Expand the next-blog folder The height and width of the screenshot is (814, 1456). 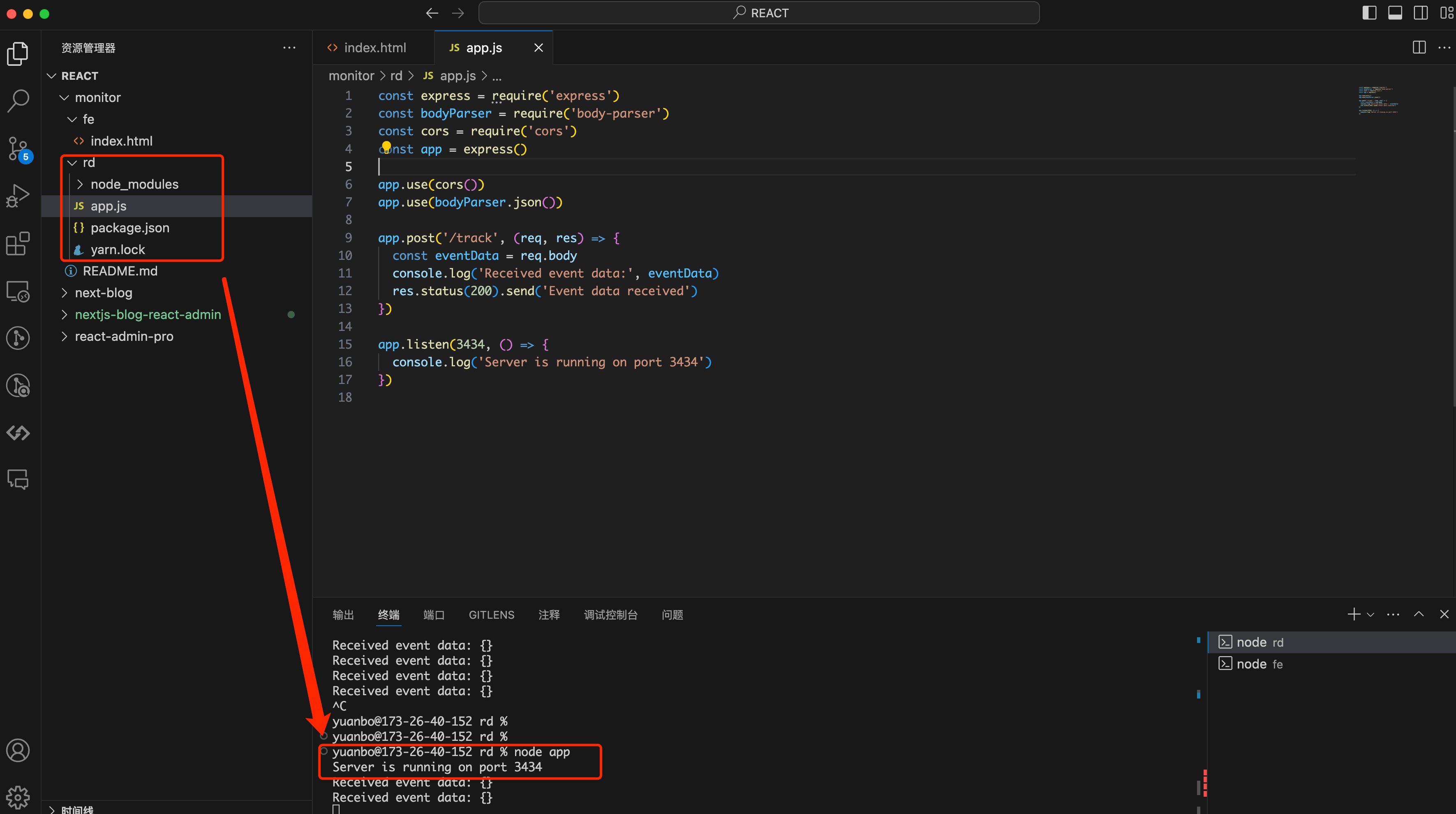(x=104, y=293)
